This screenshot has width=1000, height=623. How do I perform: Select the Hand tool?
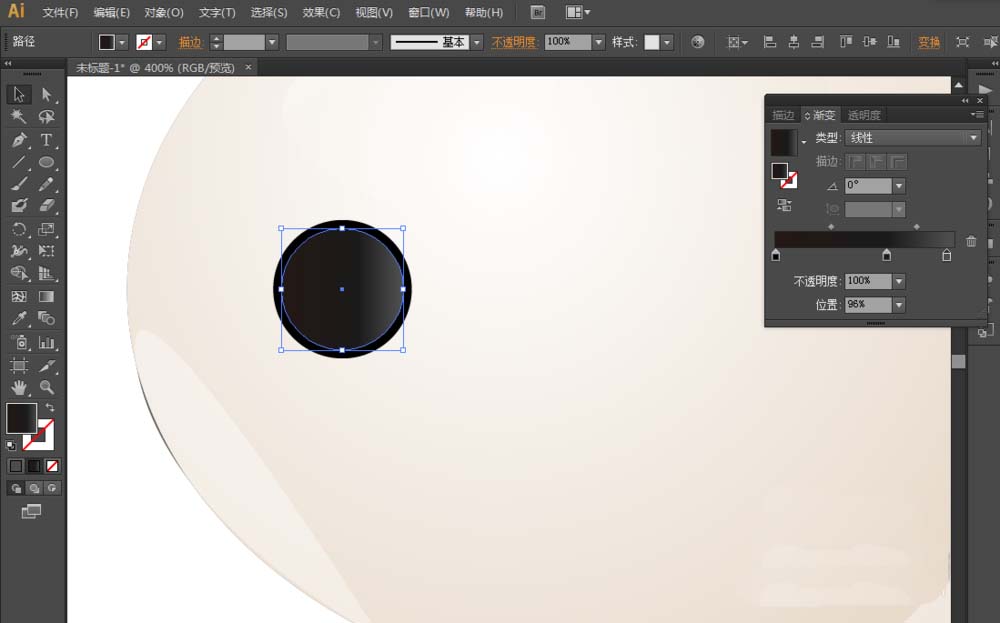18,387
